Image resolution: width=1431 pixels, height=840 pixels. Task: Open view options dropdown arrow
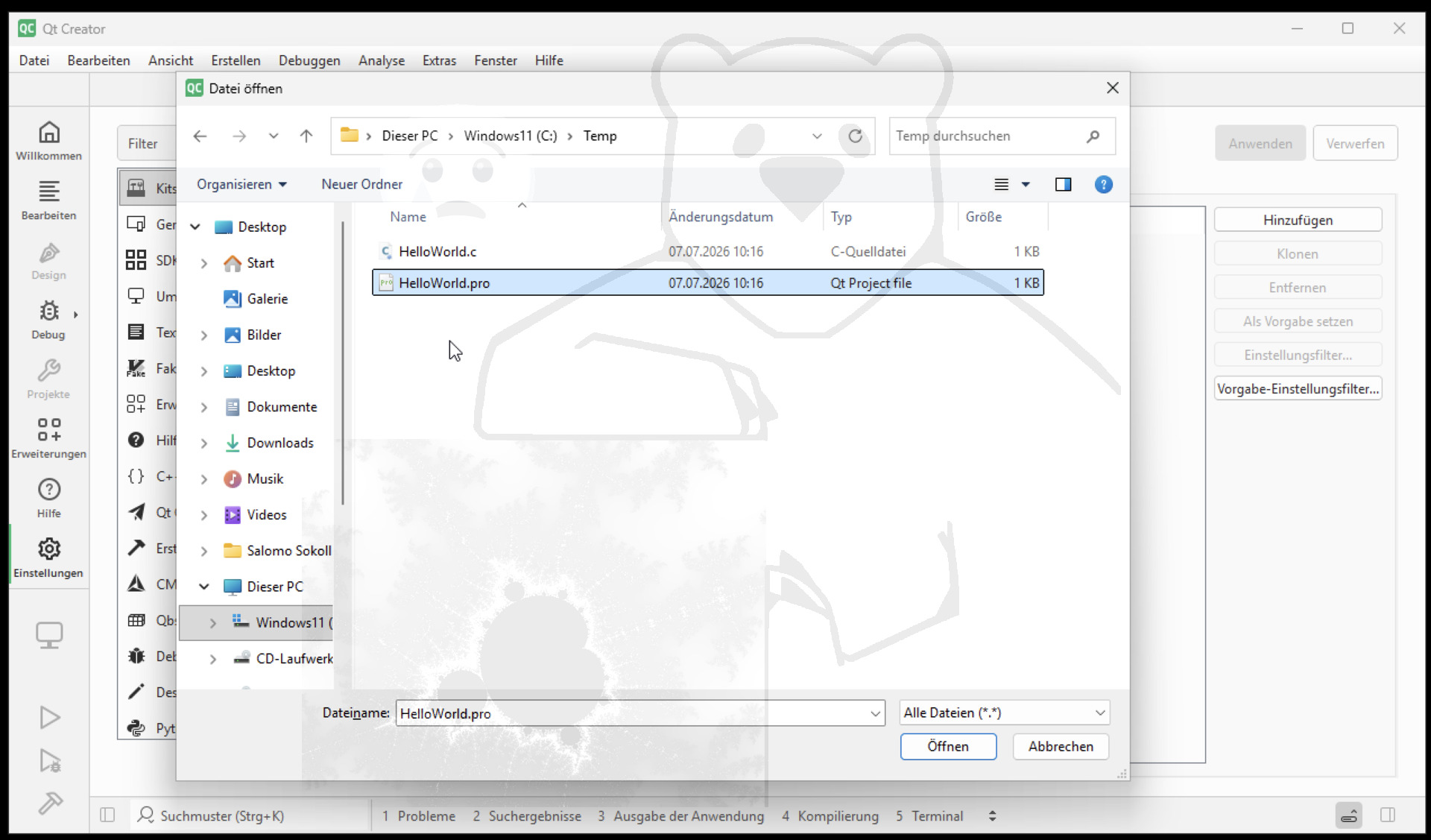tap(1026, 184)
